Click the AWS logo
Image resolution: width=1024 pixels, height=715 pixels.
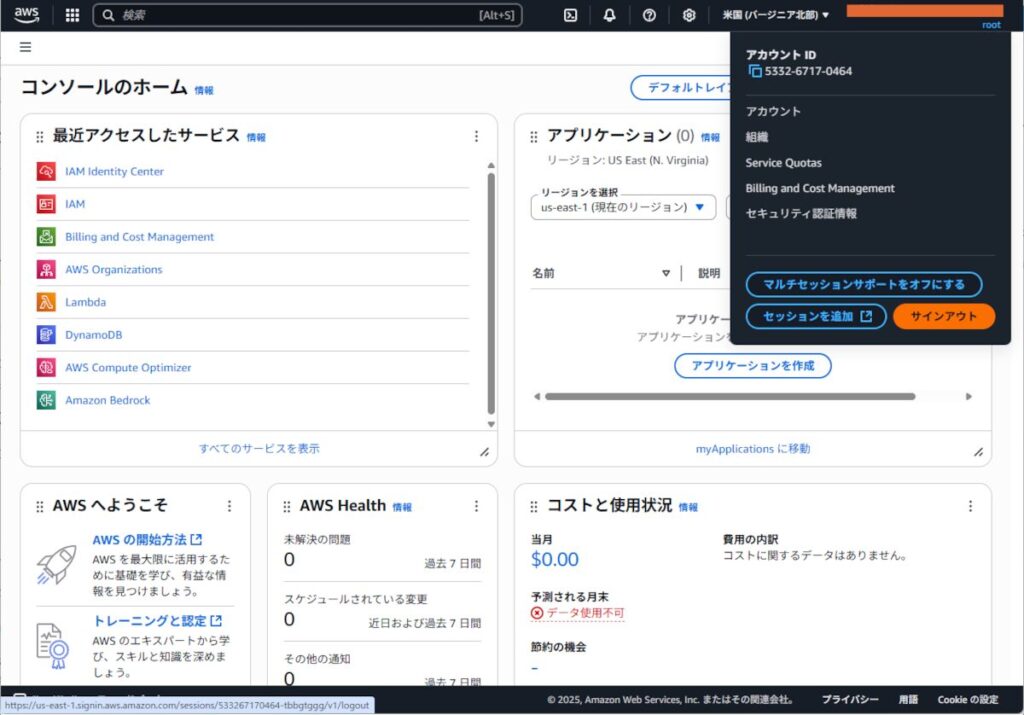[x=26, y=14]
